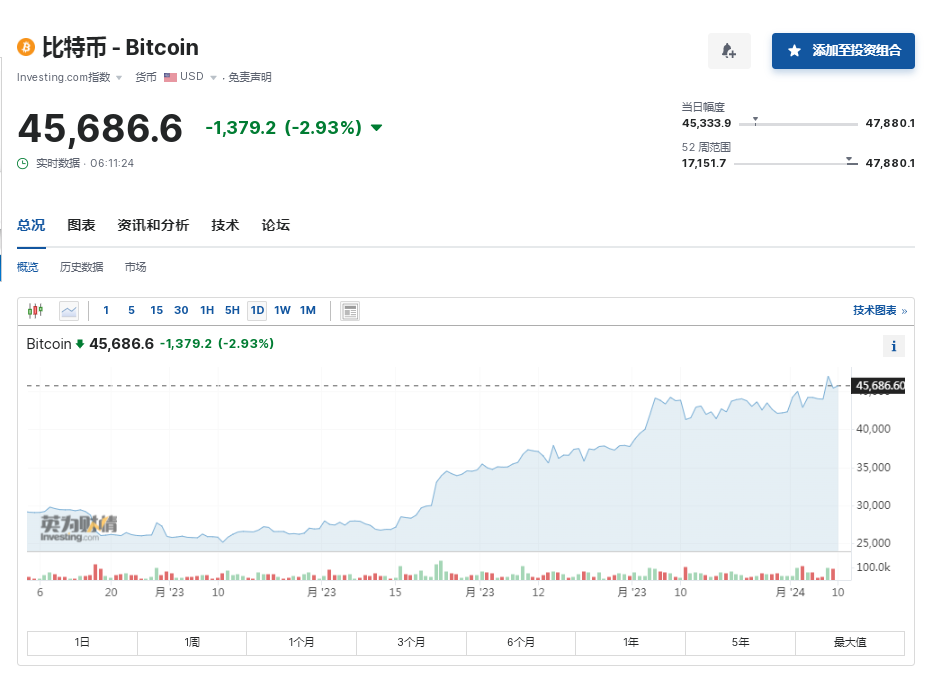
Task: Click the create alert bell icon
Action: [729, 51]
